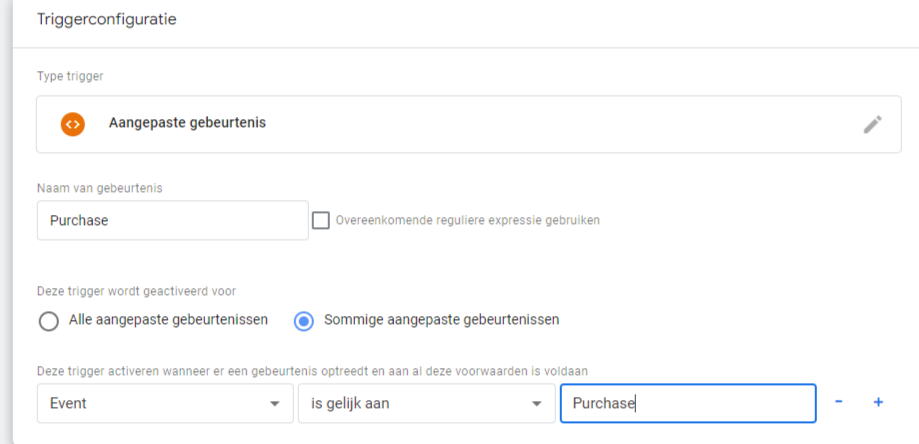The width and height of the screenshot is (919, 444).
Task: Enable the regular expression matching checkbox
Action: point(321,220)
